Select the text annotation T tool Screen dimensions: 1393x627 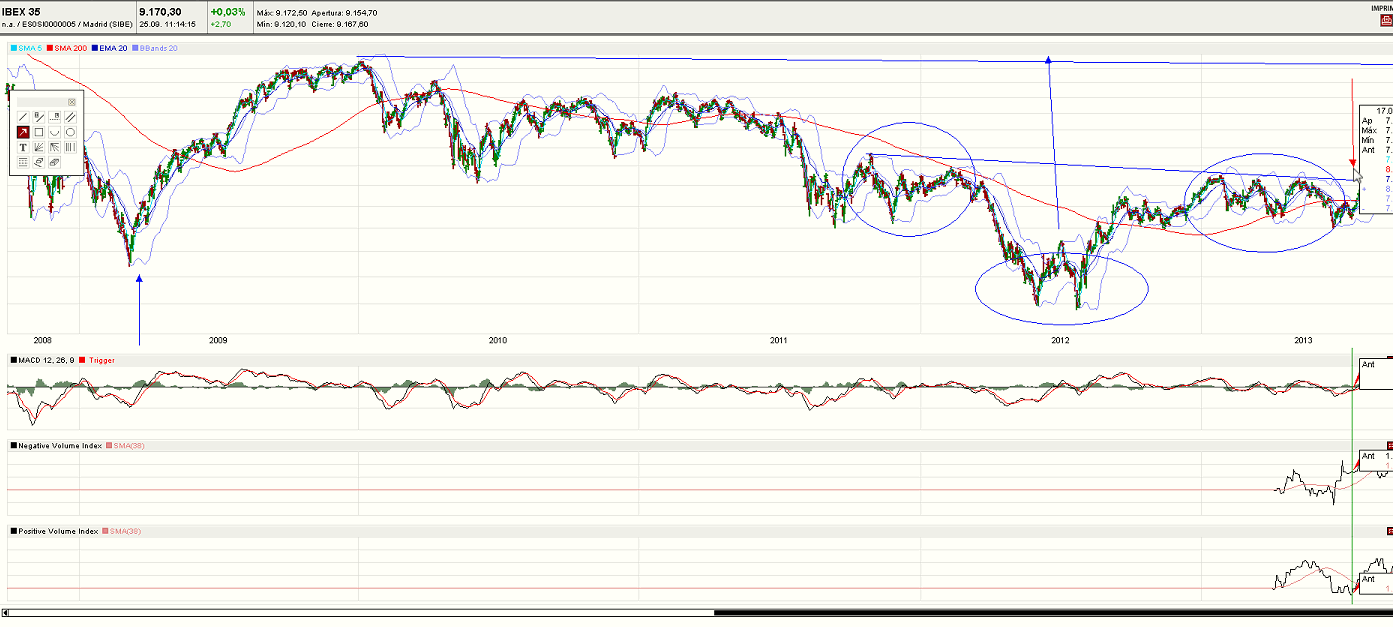[23, 147]
